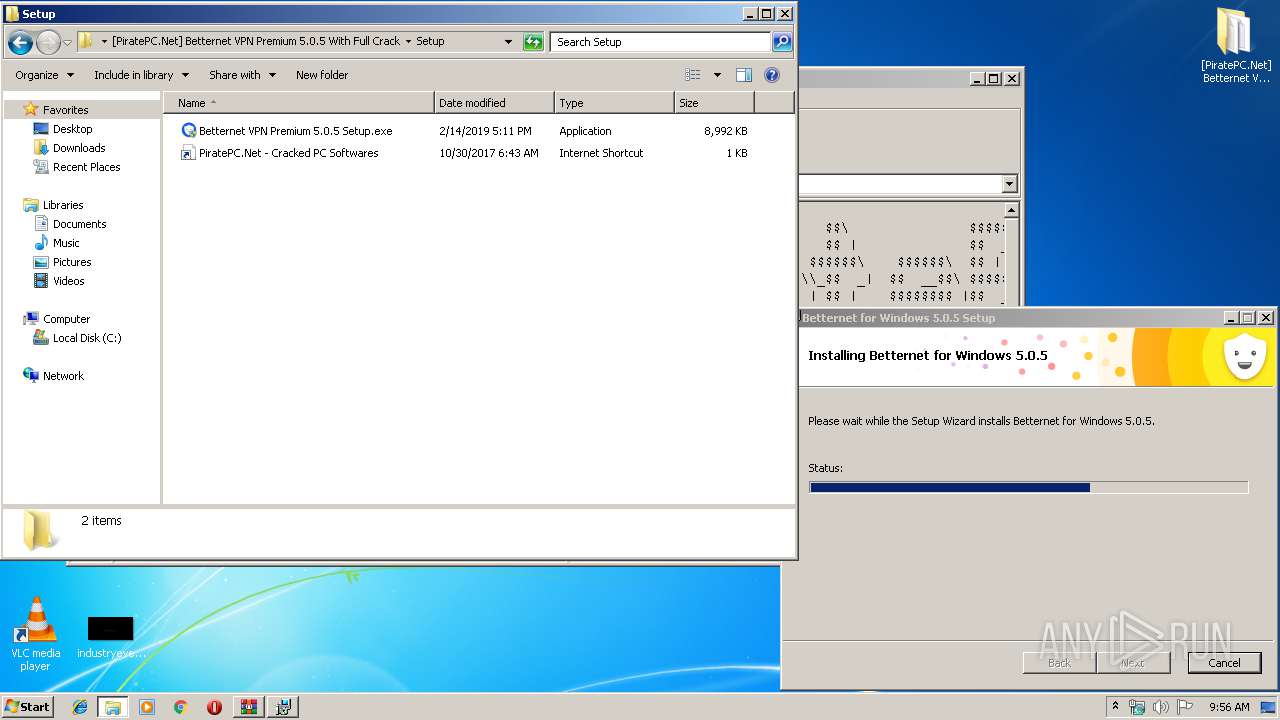Image resolution: width=1280 pixels, height=720 pixels.
Task: Go forward in the Explorer window
Action: 48,42
